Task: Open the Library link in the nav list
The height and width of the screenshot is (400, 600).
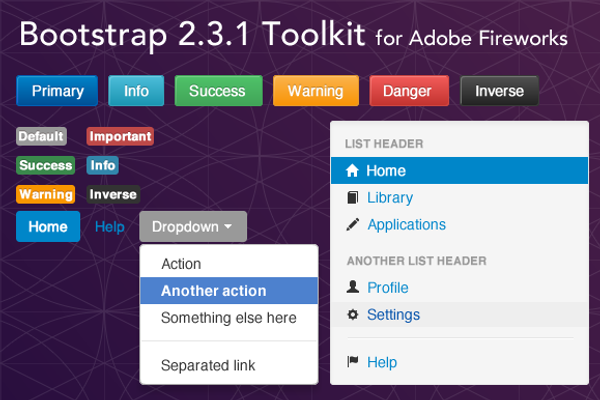Action: pyautogui.click(x=390, y=198)
